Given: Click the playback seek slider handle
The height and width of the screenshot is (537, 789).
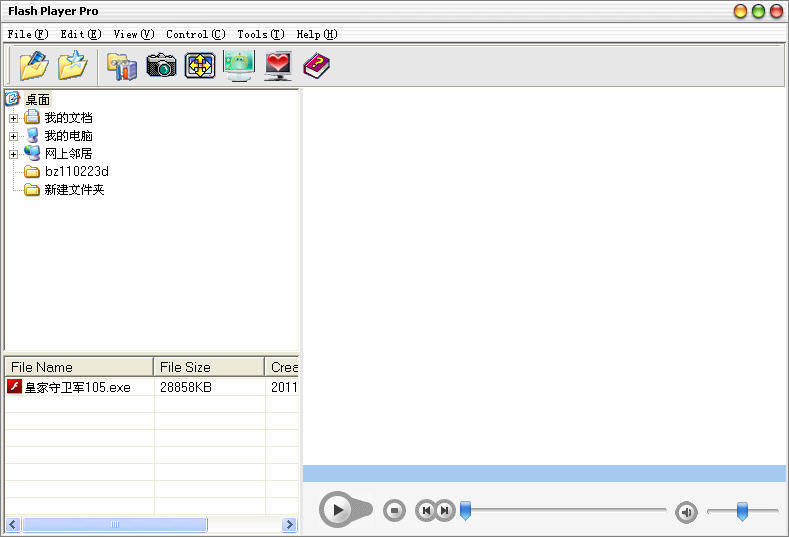Looking at the screenshot, I should [466, 510].
